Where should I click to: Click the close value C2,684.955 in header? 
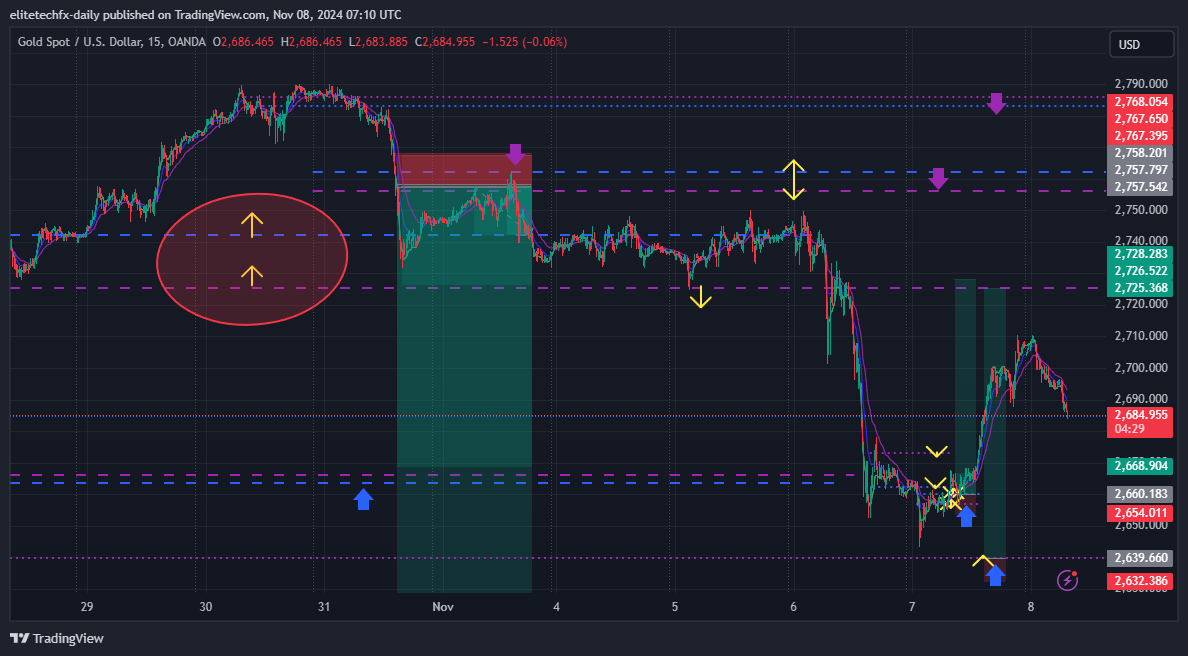point(445,42)
